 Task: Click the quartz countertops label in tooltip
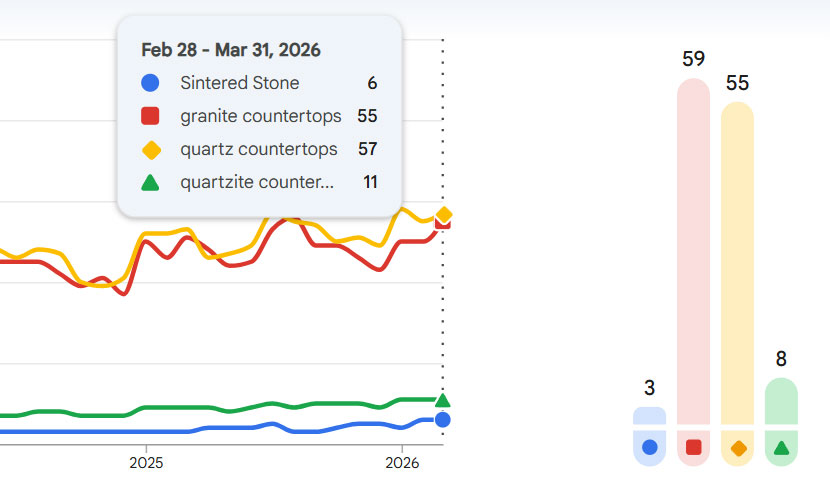(260, 150)
